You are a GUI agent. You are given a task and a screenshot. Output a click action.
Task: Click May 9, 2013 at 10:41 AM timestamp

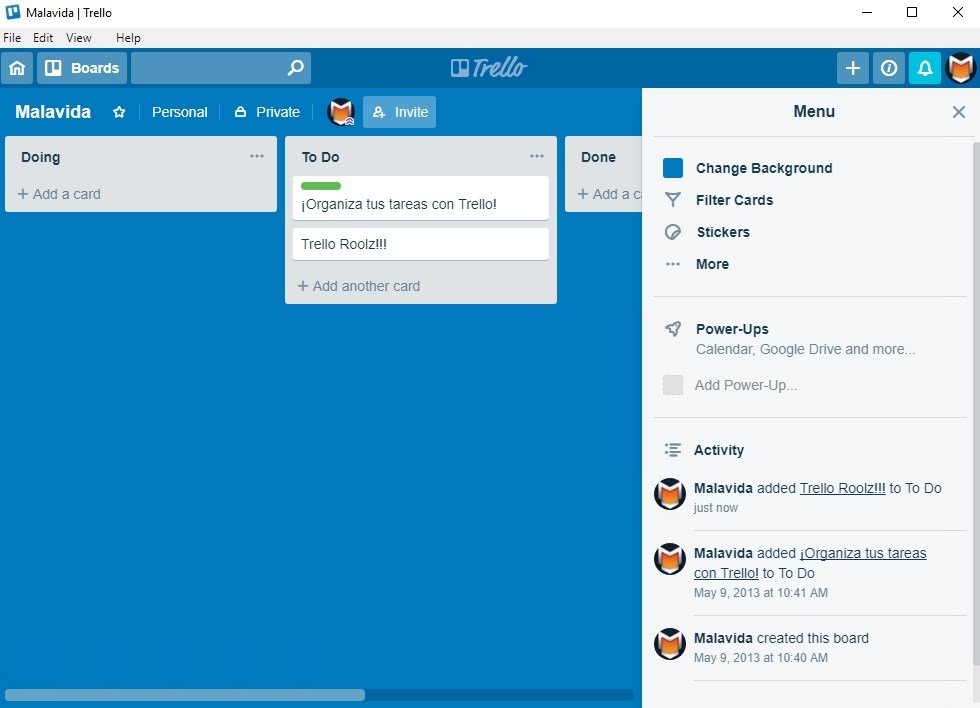pos(761,592)
